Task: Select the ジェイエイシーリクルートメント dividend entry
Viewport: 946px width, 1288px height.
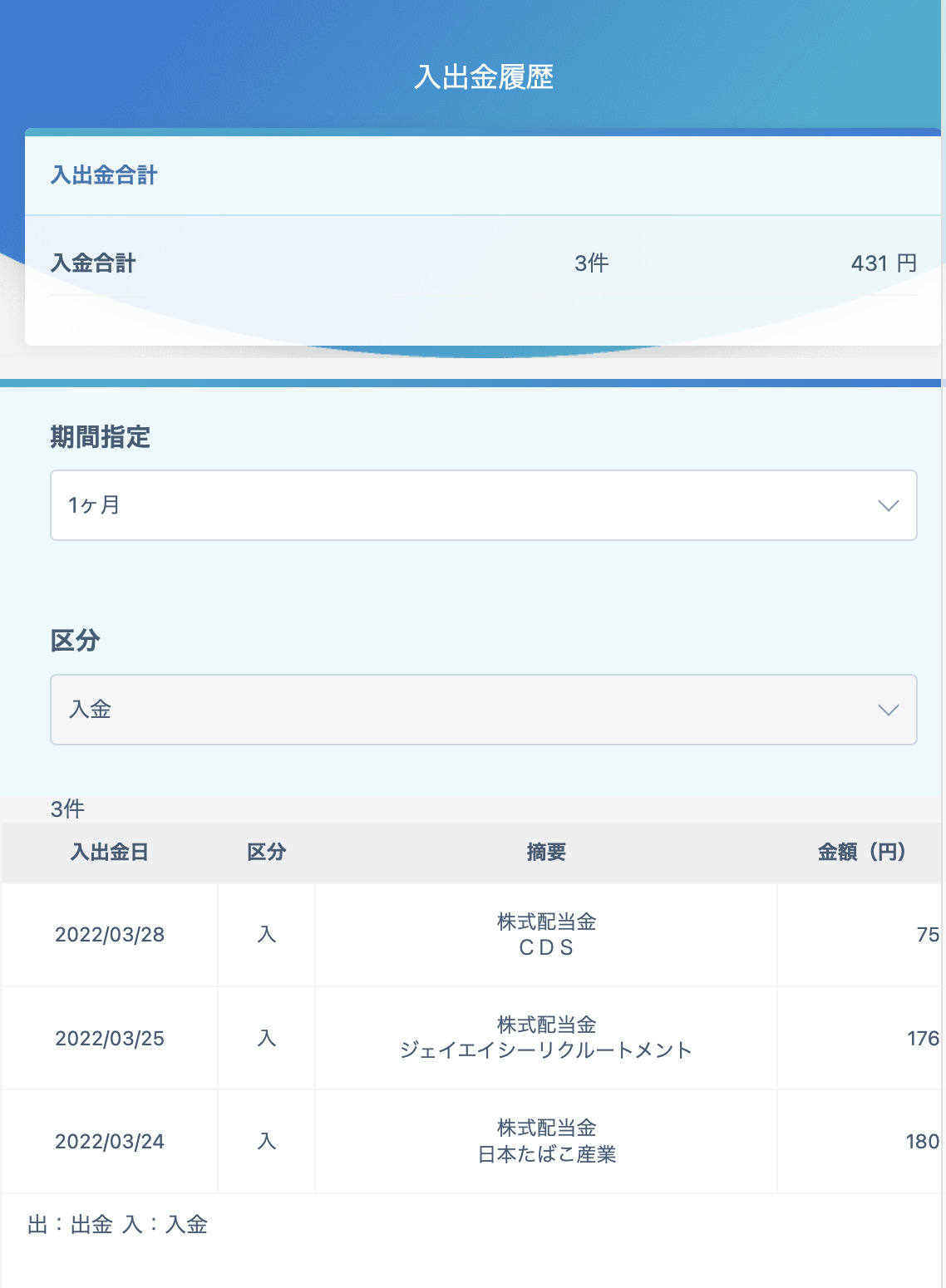Action: click(x=546, y=1038)
